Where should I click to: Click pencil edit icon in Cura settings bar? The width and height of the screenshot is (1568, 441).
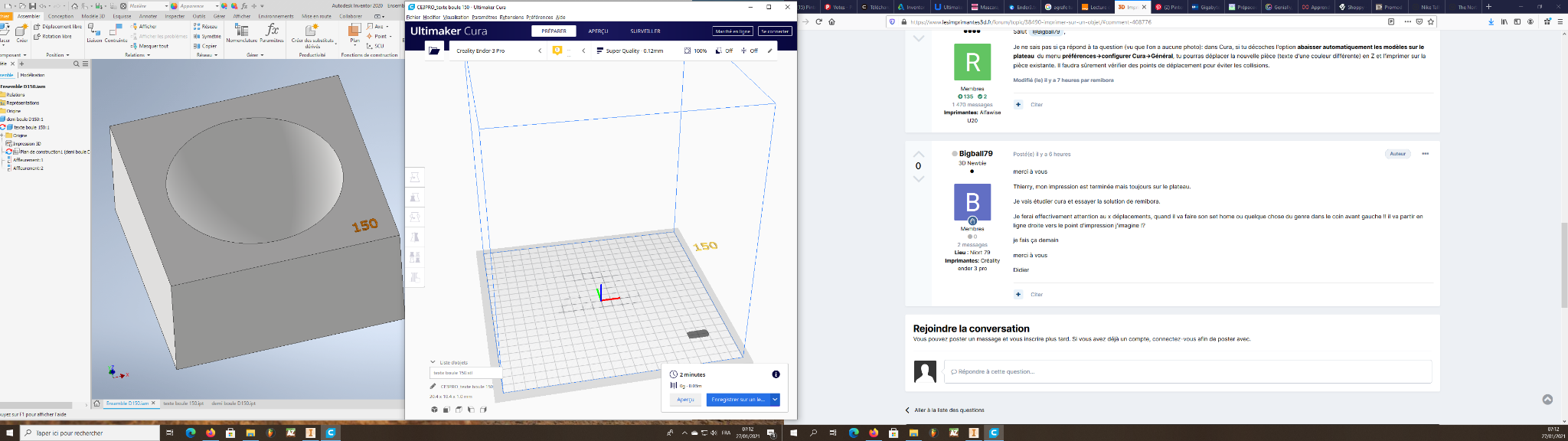pyautogui.click(x=770, y=51)
